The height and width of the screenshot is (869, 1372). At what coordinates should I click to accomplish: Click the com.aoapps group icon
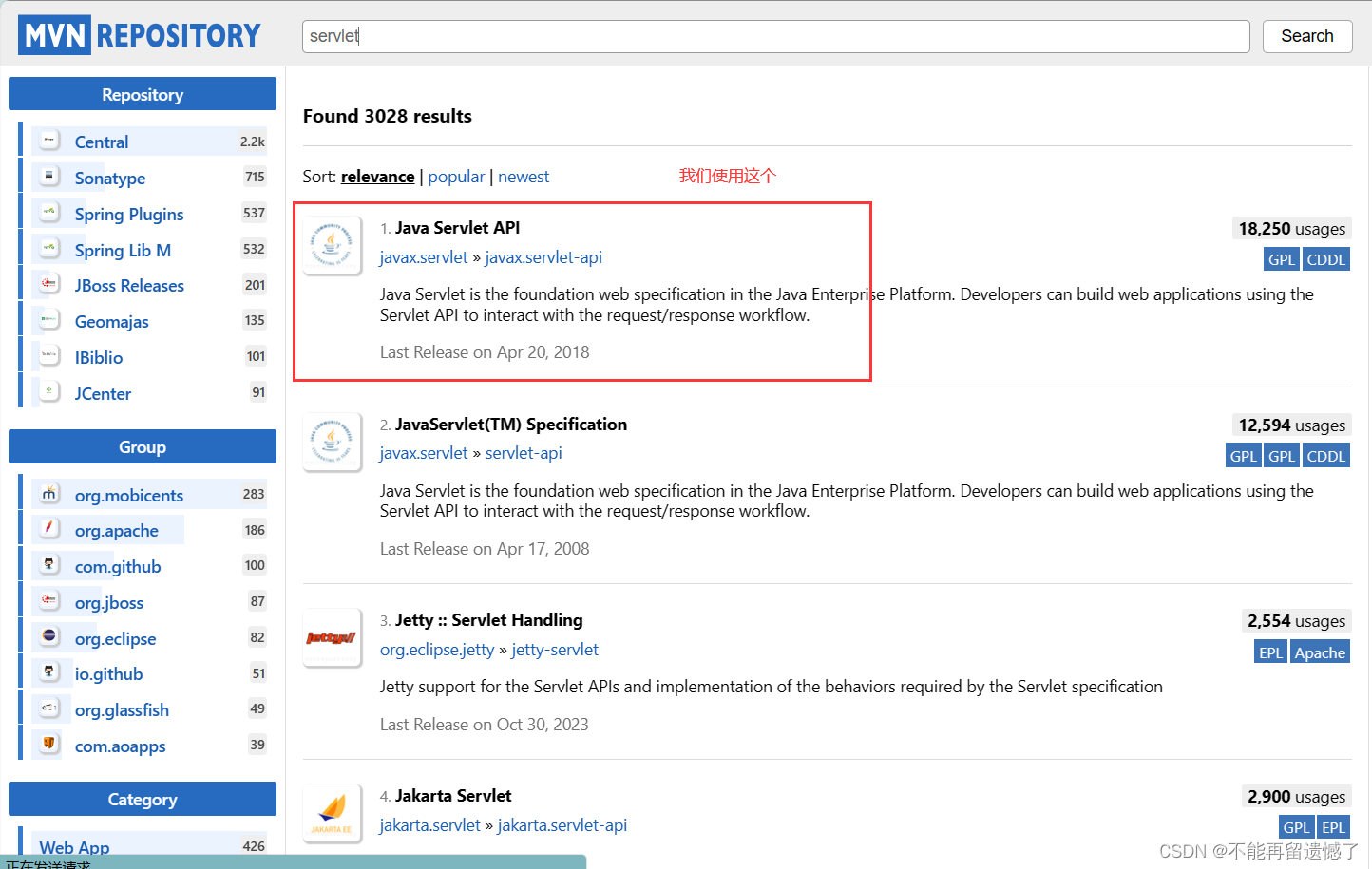point(48,744)
